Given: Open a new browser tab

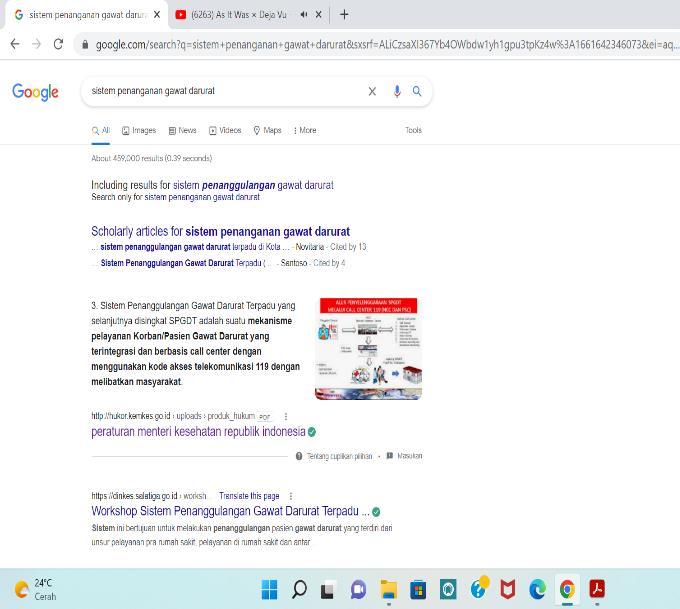Looking at the screenshot, I should 344,15.
